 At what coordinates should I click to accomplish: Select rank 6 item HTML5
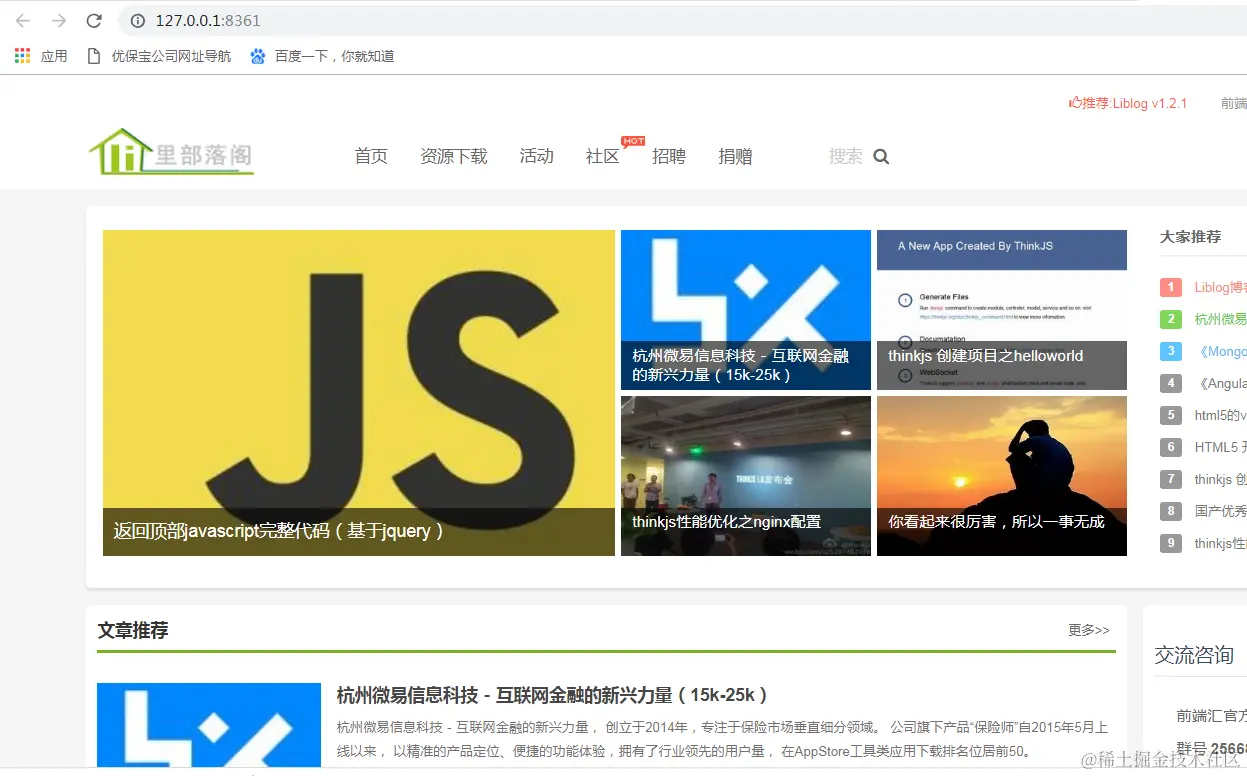[x=1220, y=447]
